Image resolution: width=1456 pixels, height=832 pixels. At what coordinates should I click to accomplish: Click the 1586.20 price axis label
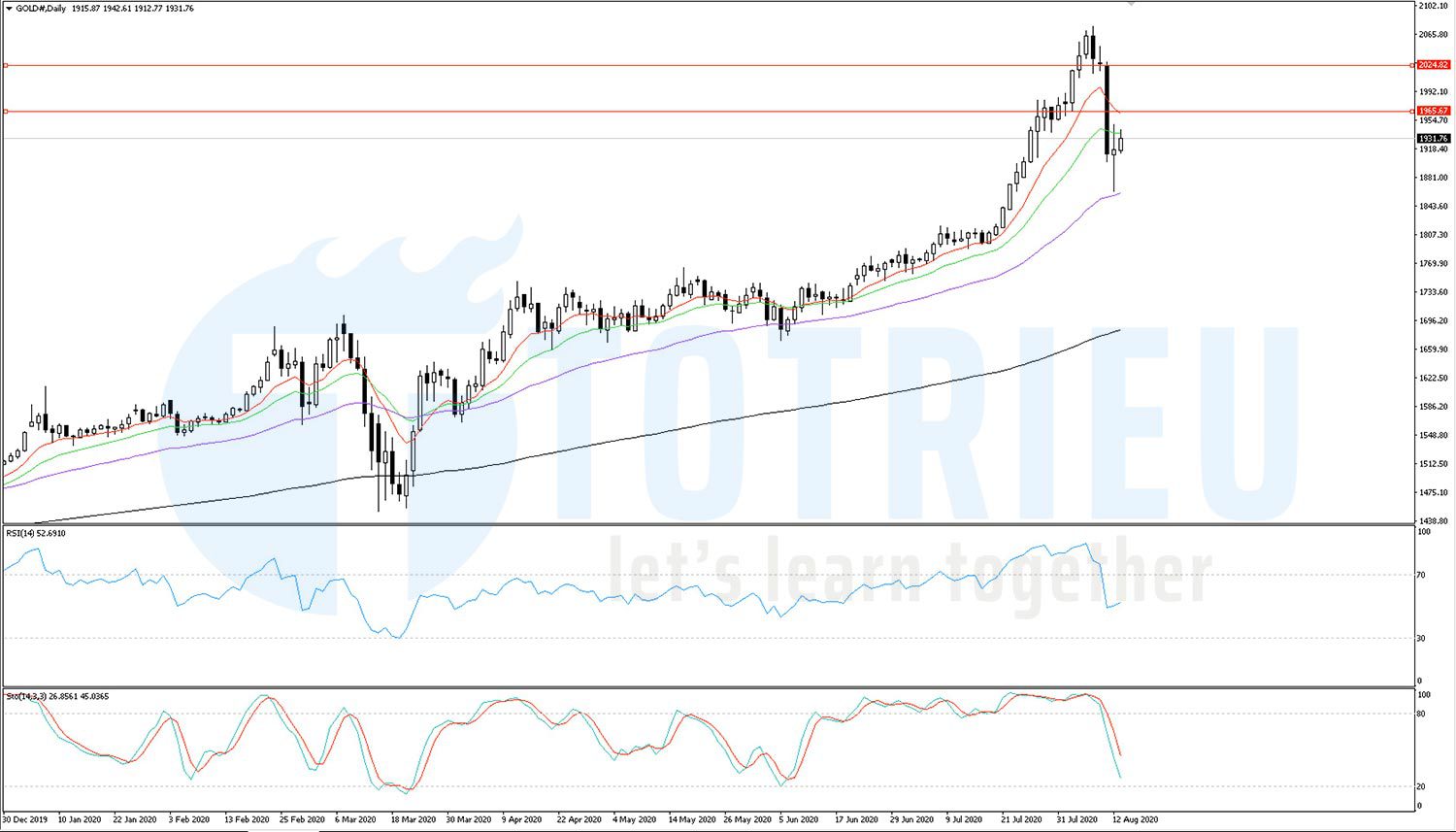pyautogui.click(x=1433, y=407)
